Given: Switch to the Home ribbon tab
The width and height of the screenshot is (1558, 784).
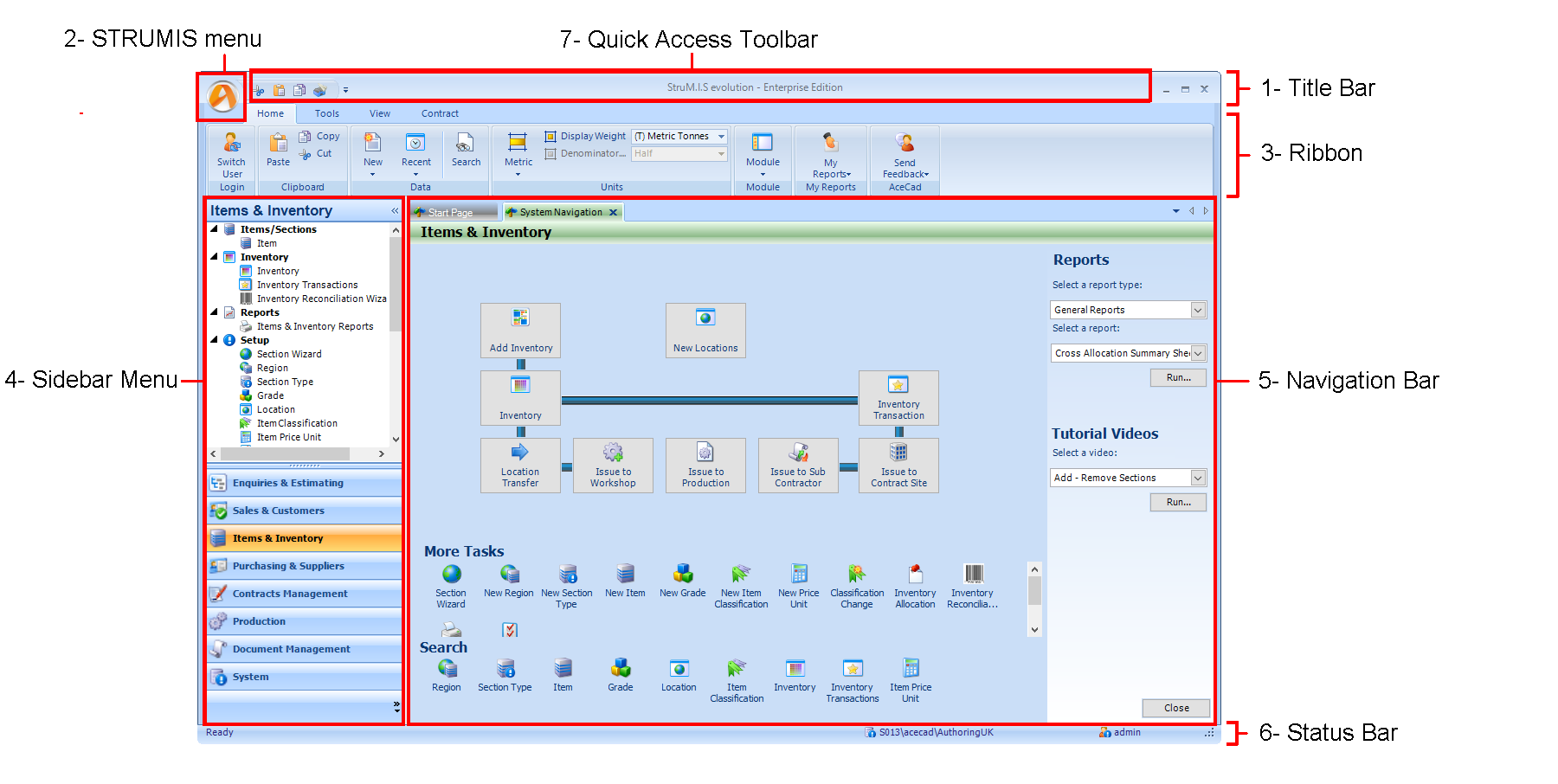Looking at the screenshot, I should [270, 113].
